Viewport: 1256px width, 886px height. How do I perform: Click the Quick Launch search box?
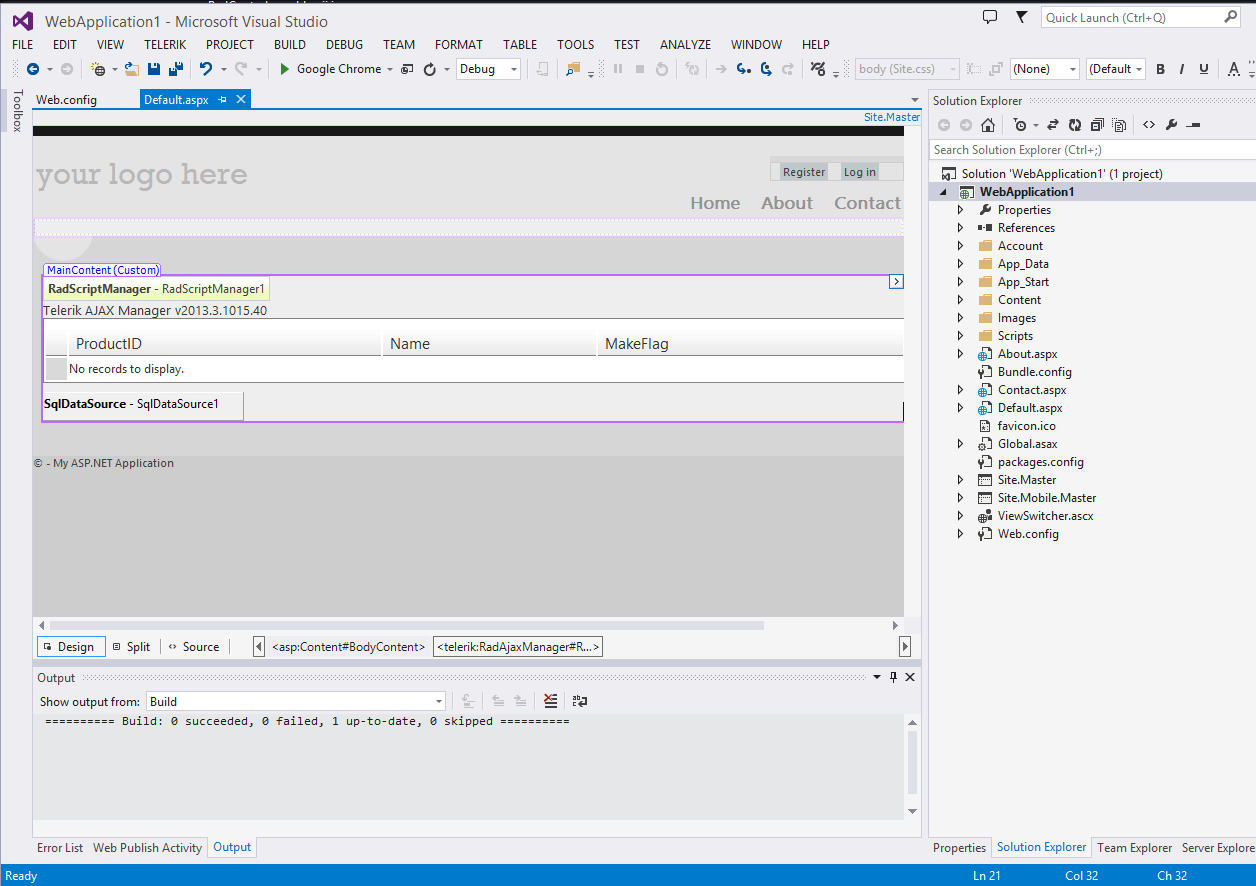tap(1140, 17)
